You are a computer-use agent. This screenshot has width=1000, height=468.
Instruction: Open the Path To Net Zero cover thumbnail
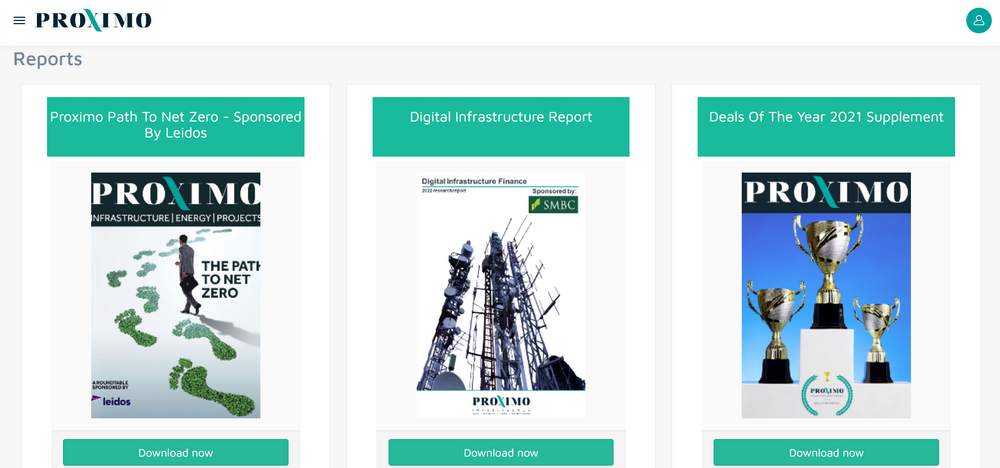[x=176, y=295]
